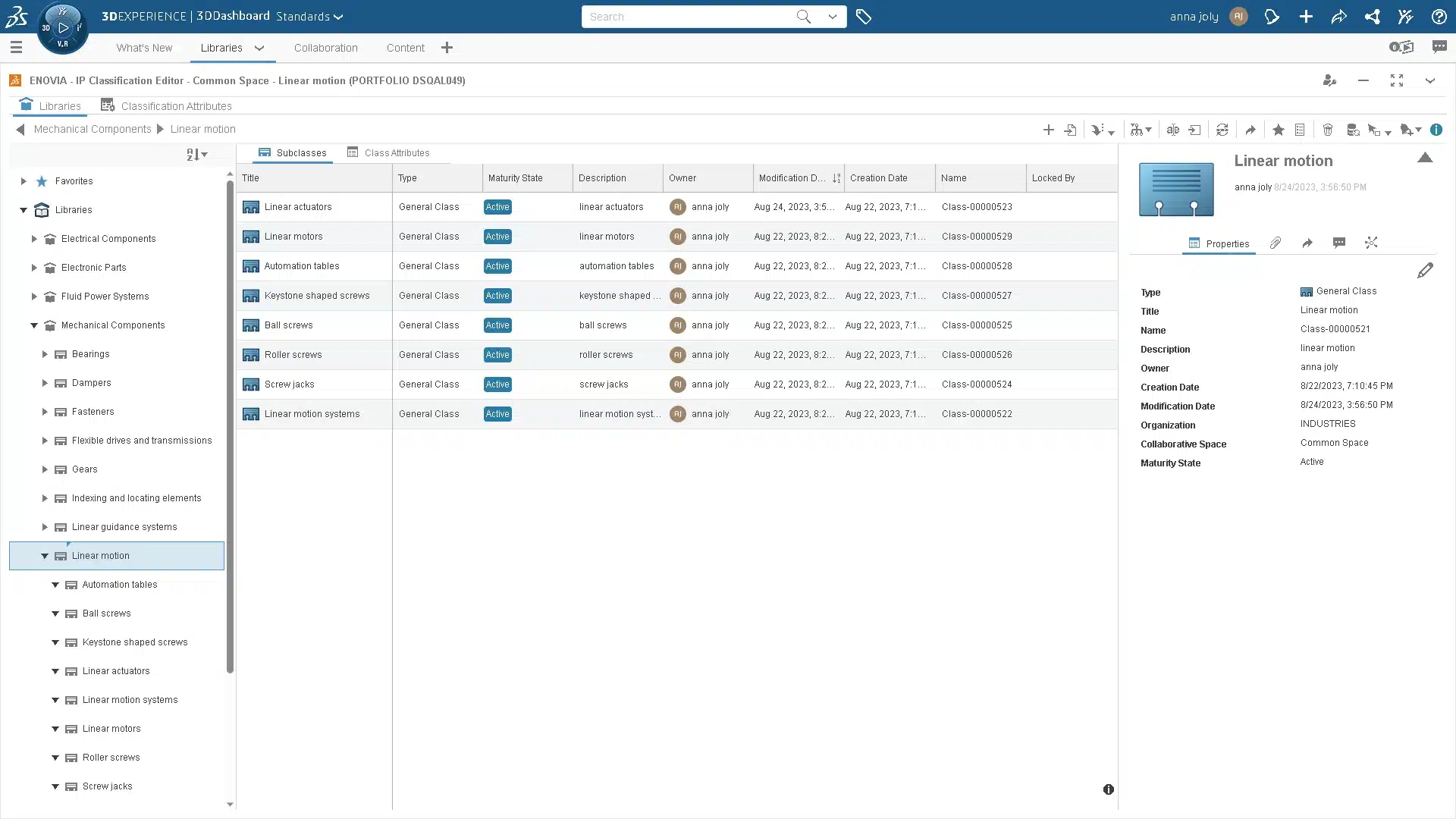This screenshot has width=1456, height=819.
Task: Click the blue information panel icon
Action: pyautogui.click(x=1436, y=130)
